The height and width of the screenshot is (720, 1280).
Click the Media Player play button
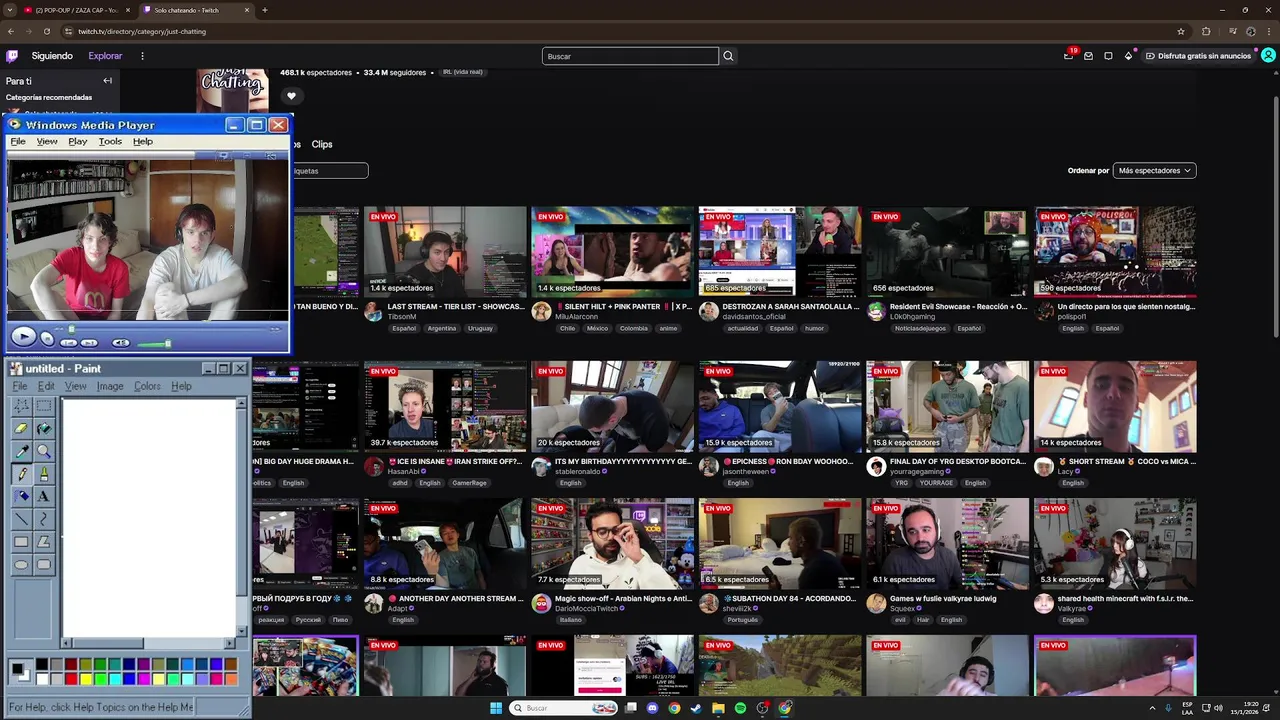(23, 338)
